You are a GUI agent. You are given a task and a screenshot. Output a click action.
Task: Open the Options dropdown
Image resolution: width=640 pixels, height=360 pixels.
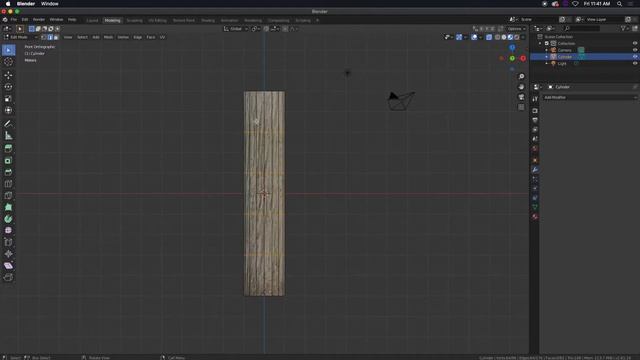pos(516,29)
